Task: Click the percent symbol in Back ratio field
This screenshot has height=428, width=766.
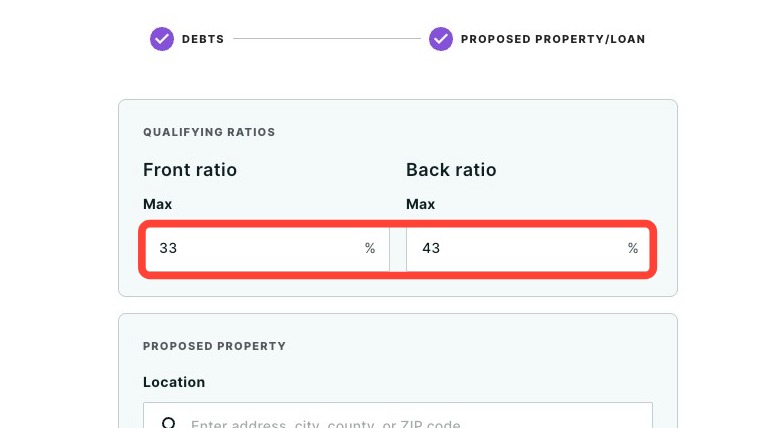Action: coord(633,248)
